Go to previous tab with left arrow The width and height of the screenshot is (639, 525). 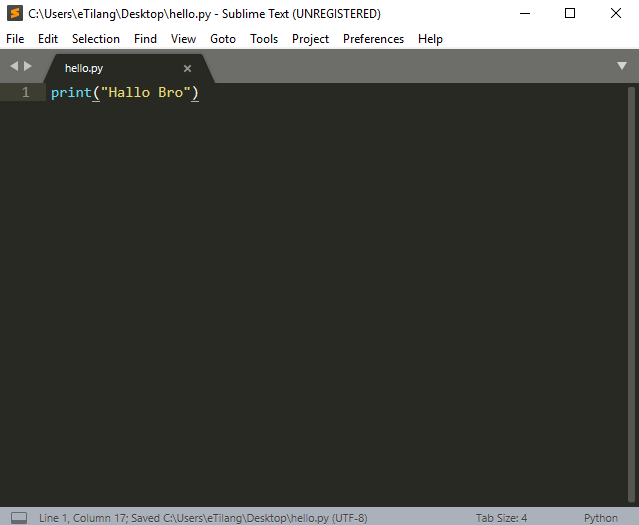[x=14, y=66]
